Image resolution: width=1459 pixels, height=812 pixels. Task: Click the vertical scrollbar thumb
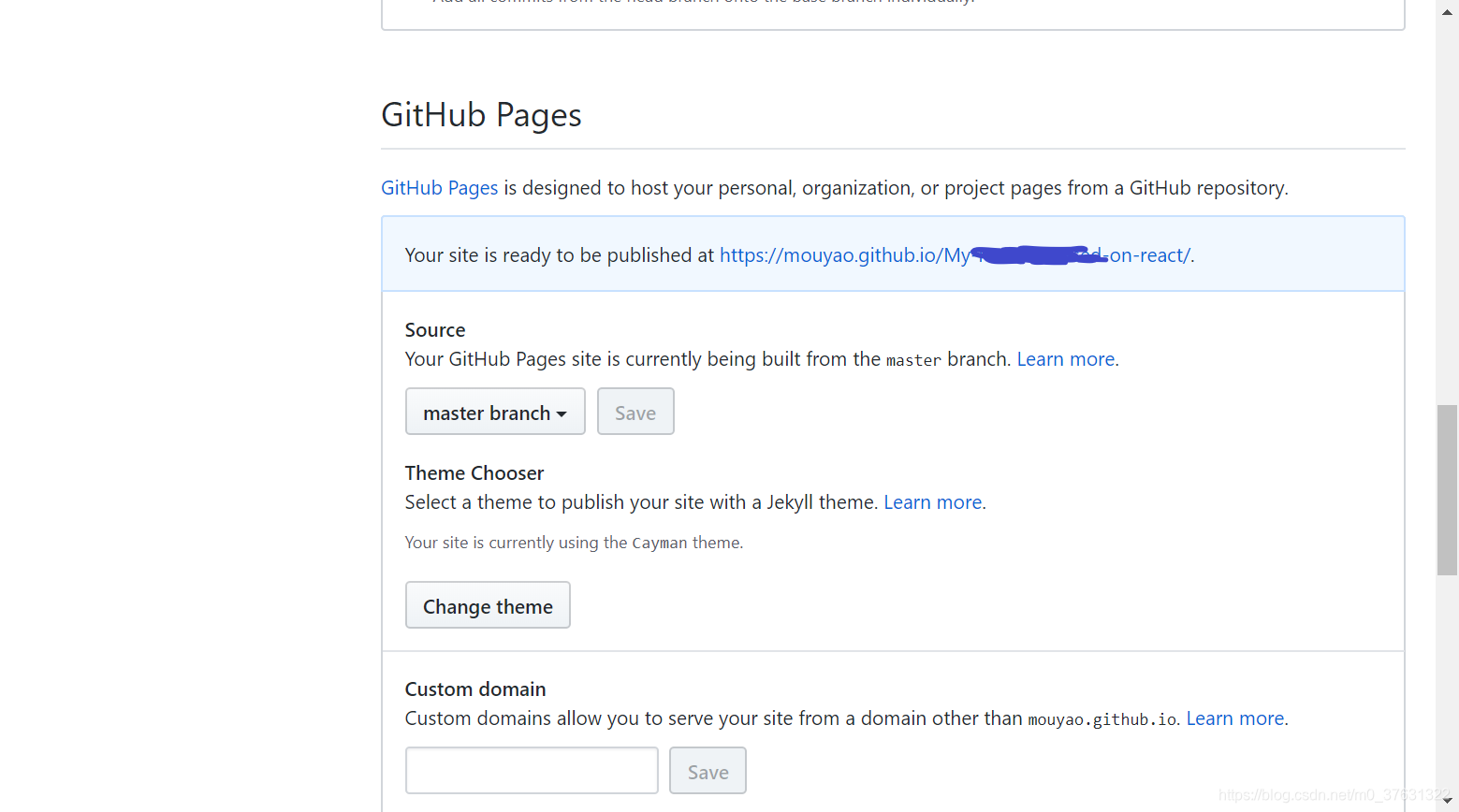click(x=1447, y=490)
